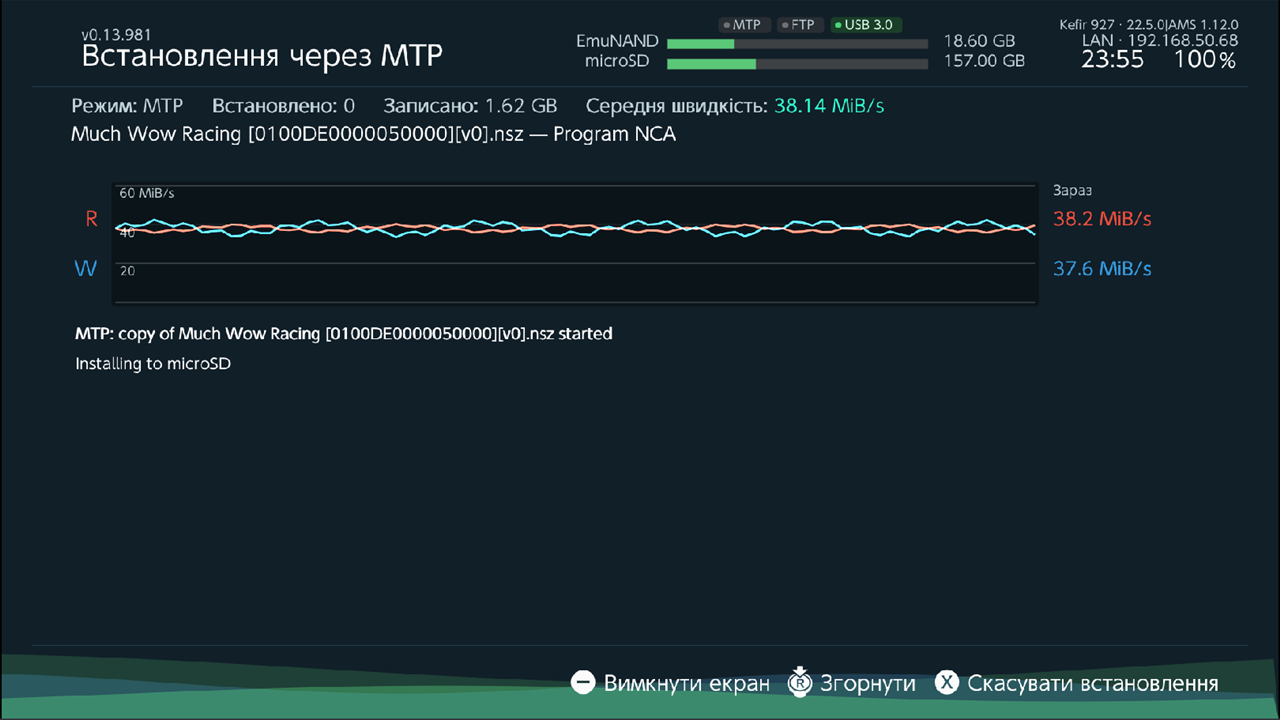The height and width of the screenshot is (720, 1280).
Task: Click the Much Wow Racing Program NCA filename line
Action: click(373, 134)
